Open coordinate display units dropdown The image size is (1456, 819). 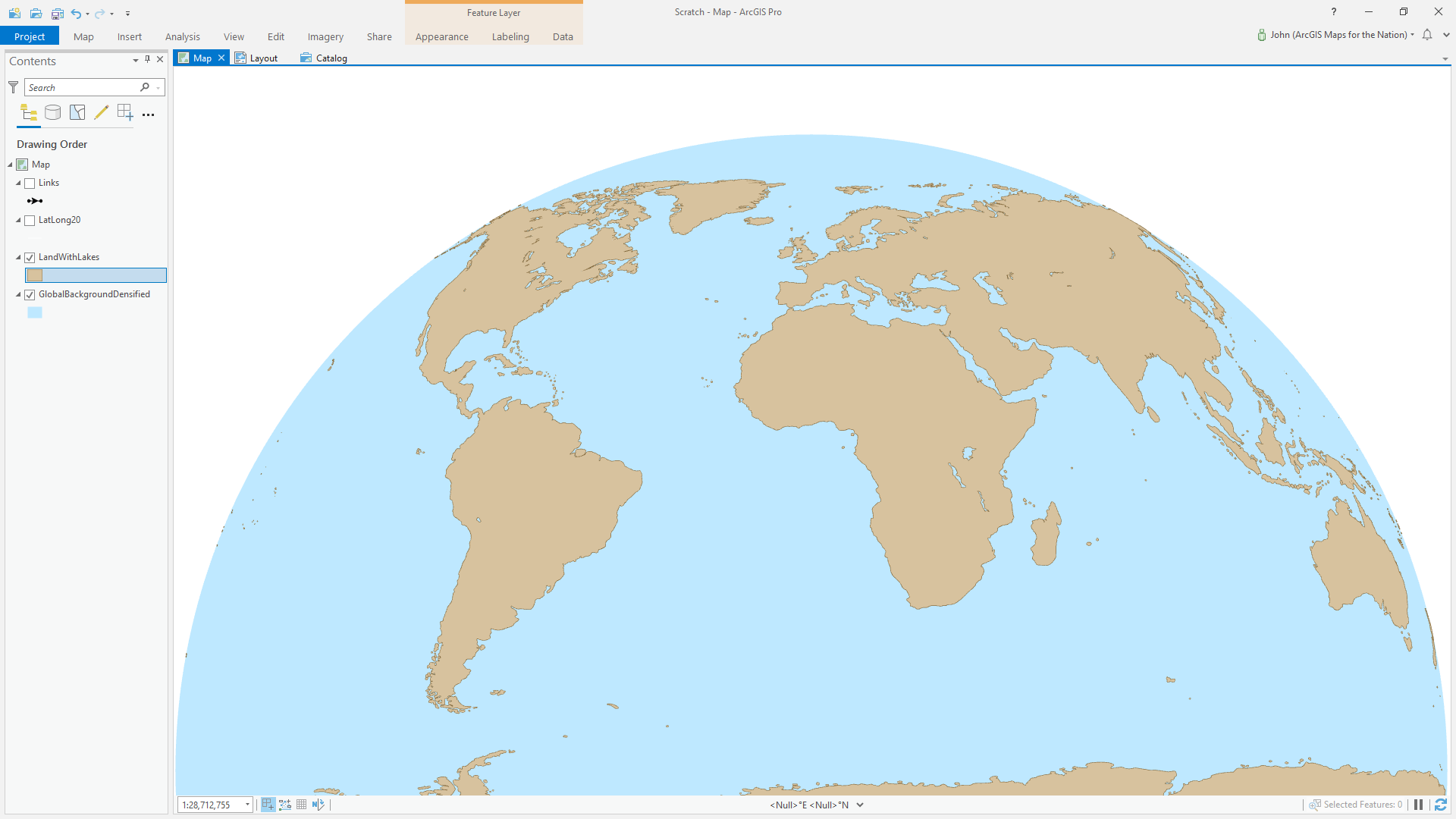(860, 805)
